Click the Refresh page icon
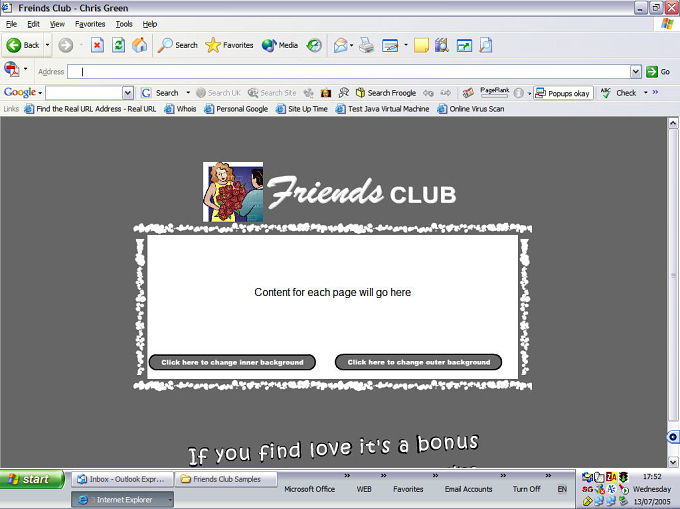Image resolution: width=680 pixels, height=509 pixels. [118, 45]
